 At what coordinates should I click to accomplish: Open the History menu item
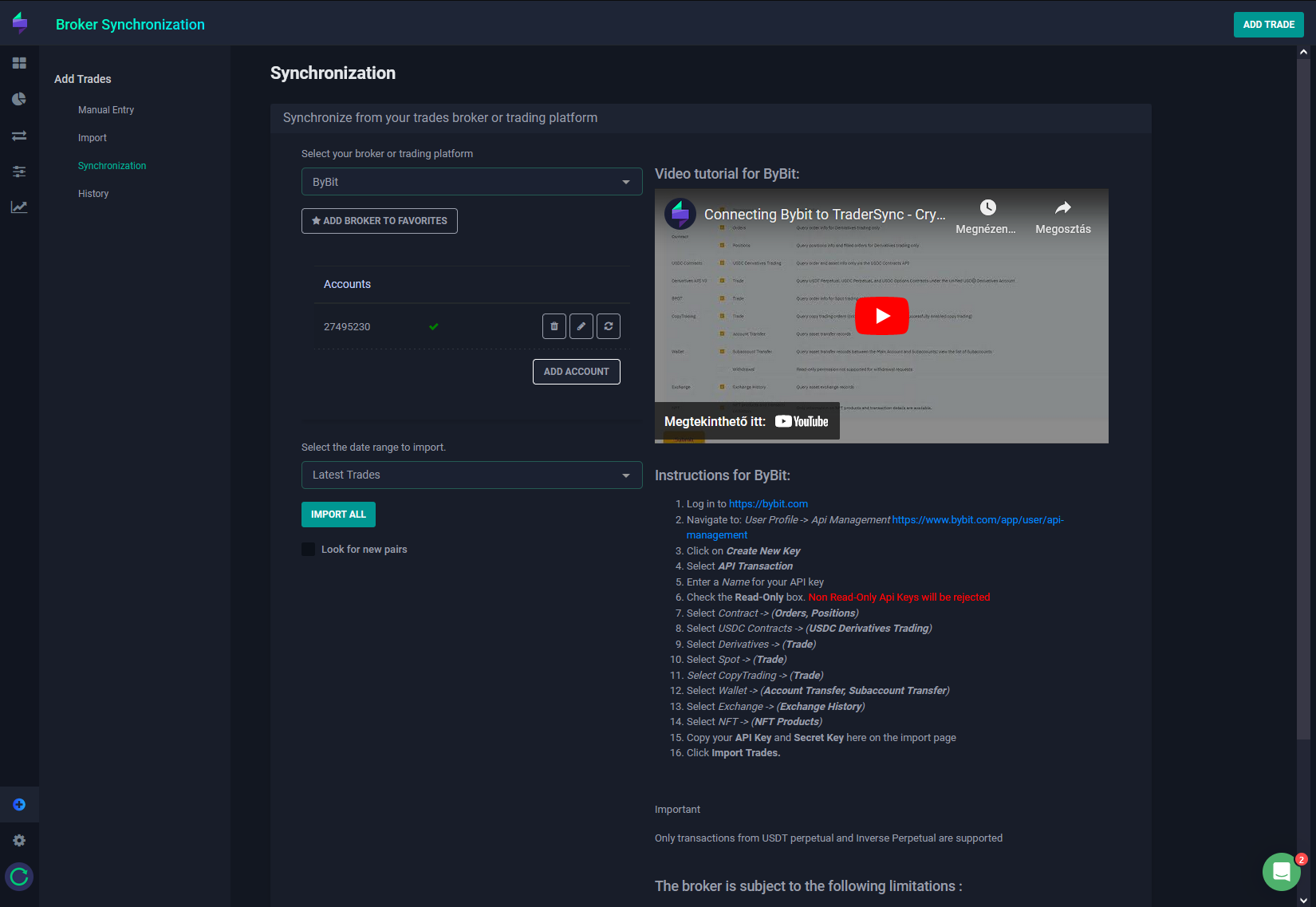(93, 194)
